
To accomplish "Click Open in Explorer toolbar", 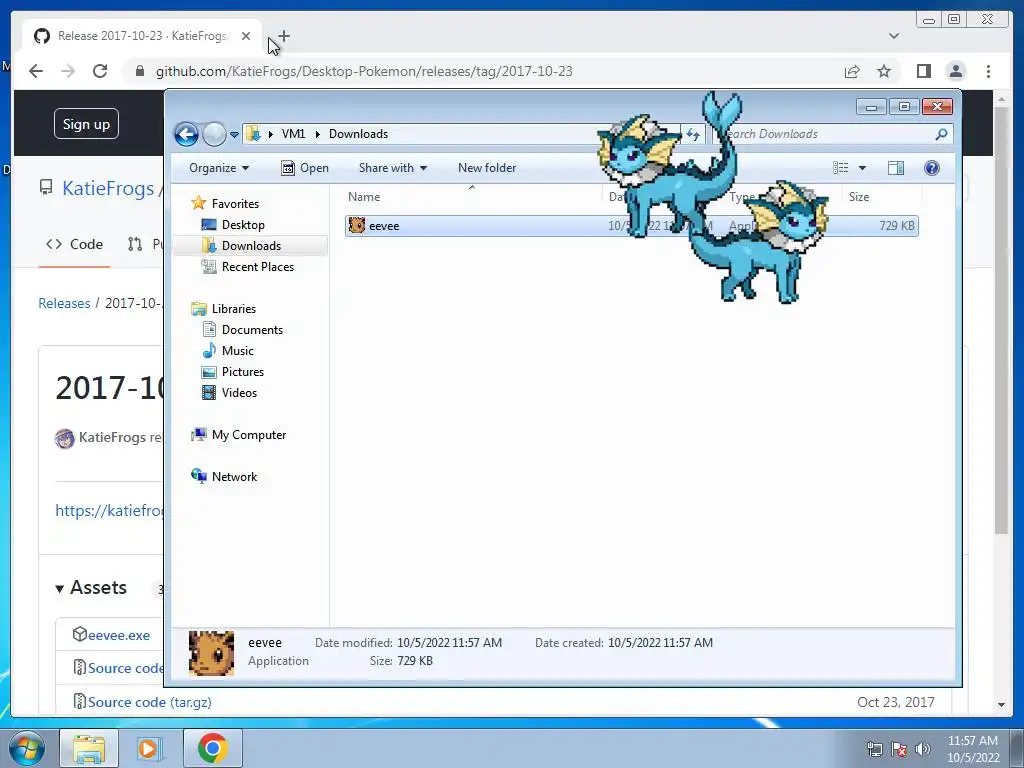I will (305, 168).
